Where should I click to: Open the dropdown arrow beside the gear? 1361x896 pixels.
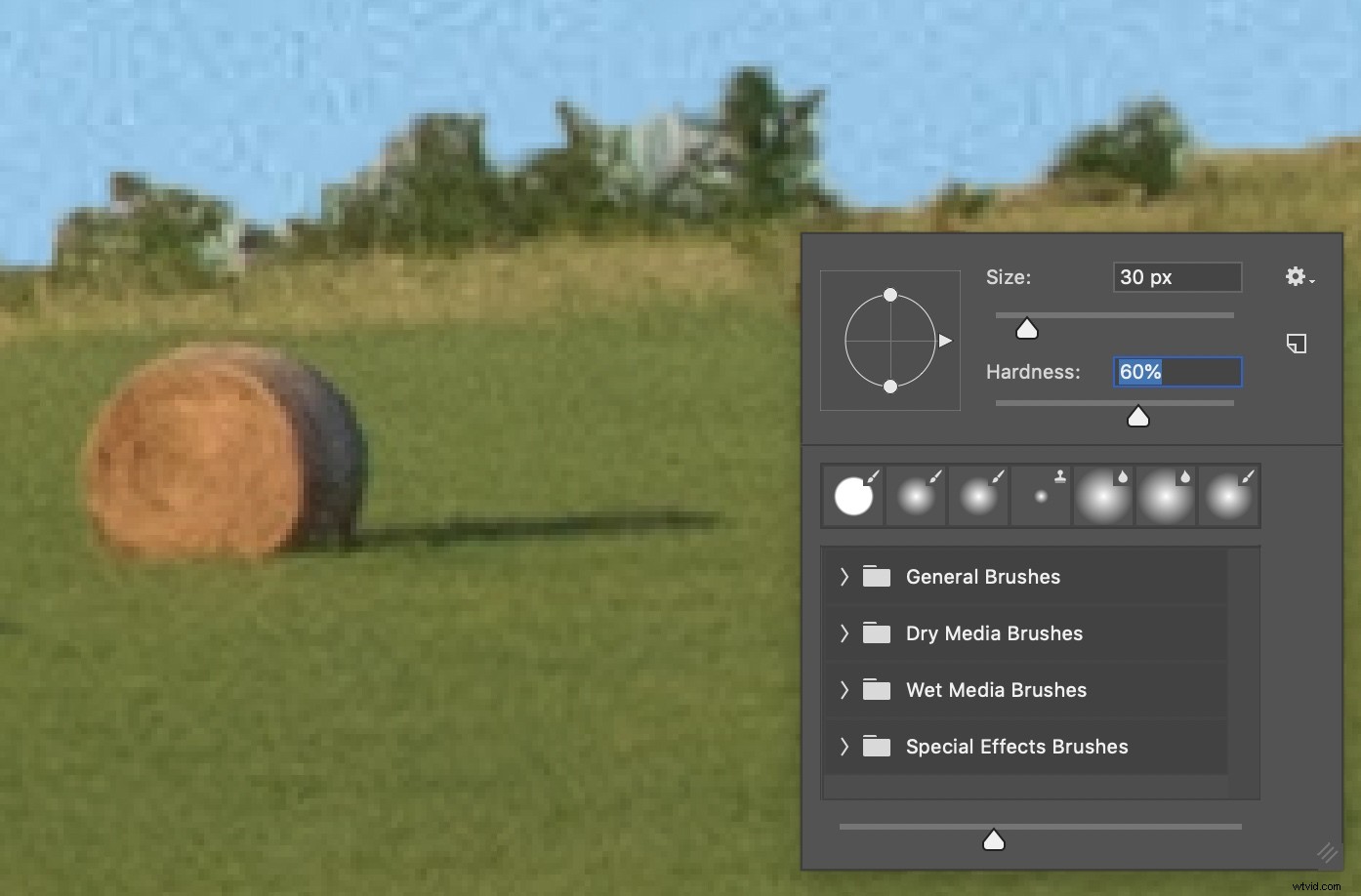(1312, 282)
